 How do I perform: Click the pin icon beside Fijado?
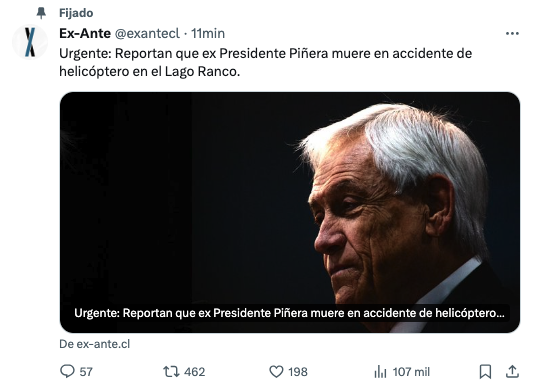point(41,13)
